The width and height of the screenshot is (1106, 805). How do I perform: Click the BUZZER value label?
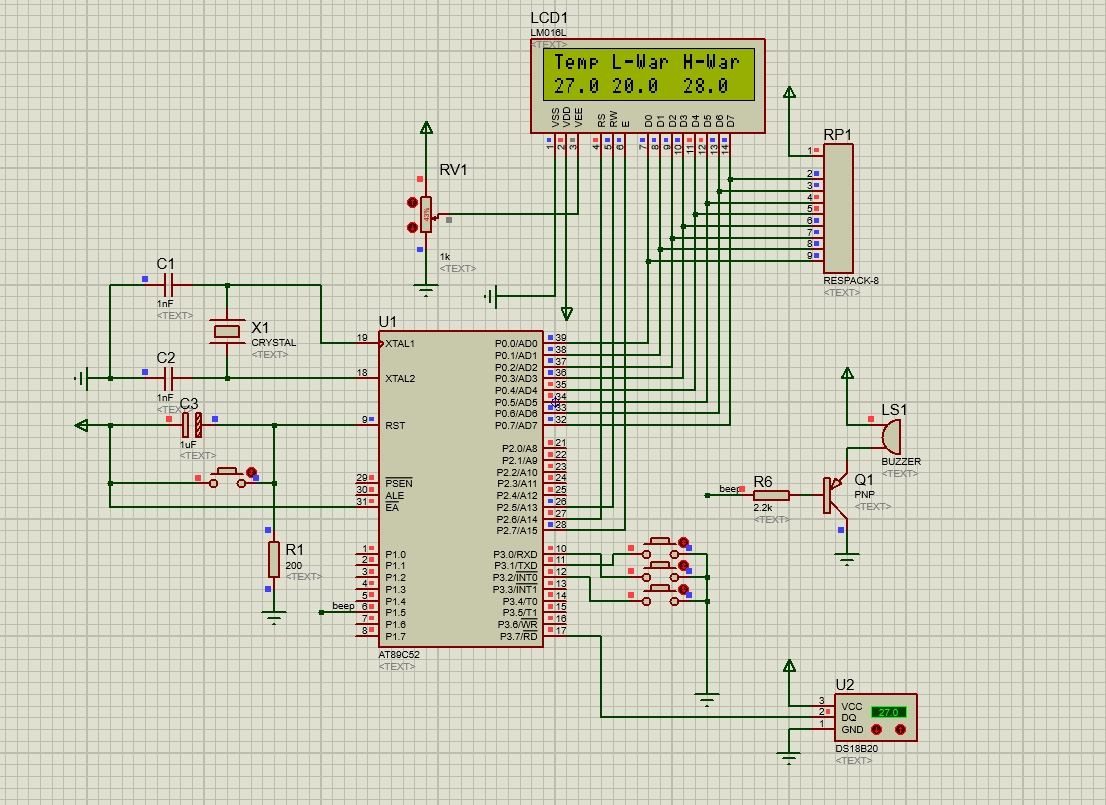tap(901, 461)
